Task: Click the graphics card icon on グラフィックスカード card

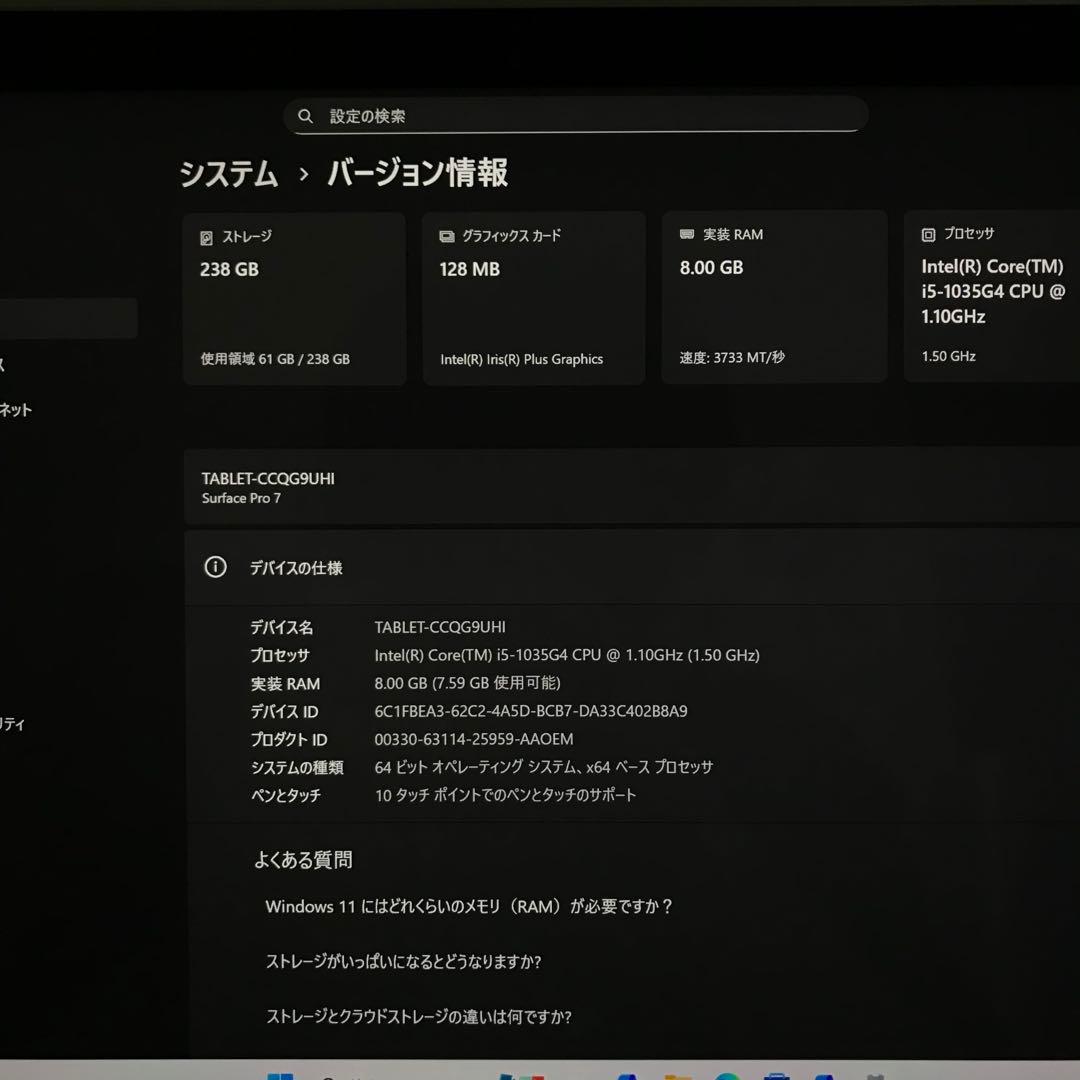Action: pos(446,235)
